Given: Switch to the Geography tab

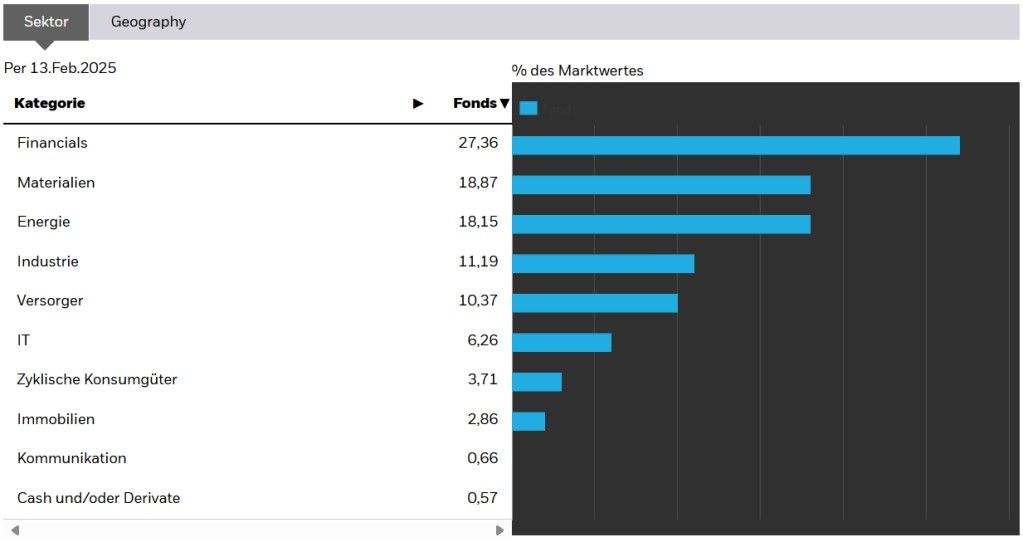Looking at the screenshot, I should pos(148,22).
